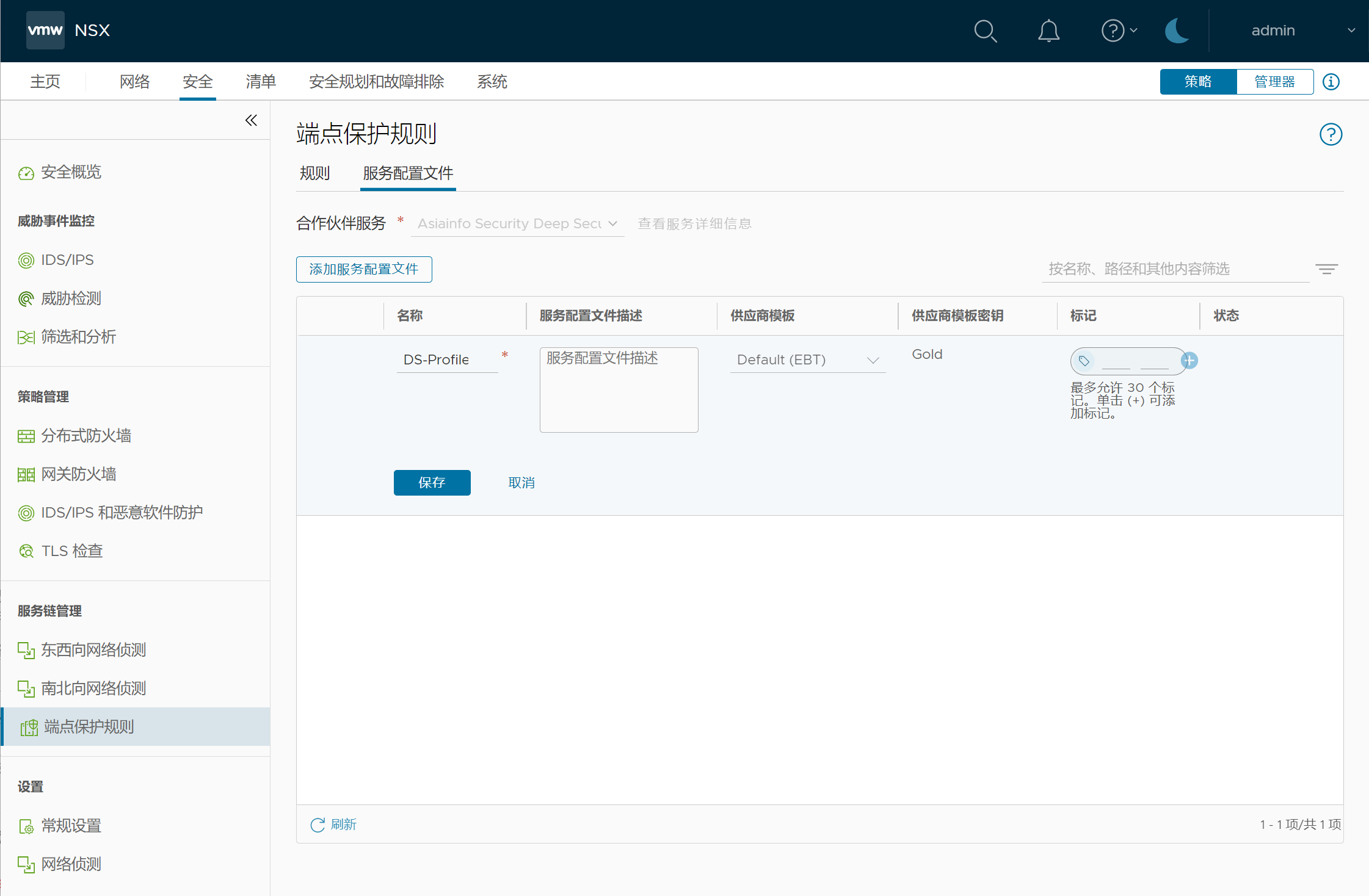Viewport: 1369px width, 896px height.
Task: Open 分布式防火墙 in the sidebar
Action: click(86, 436)
